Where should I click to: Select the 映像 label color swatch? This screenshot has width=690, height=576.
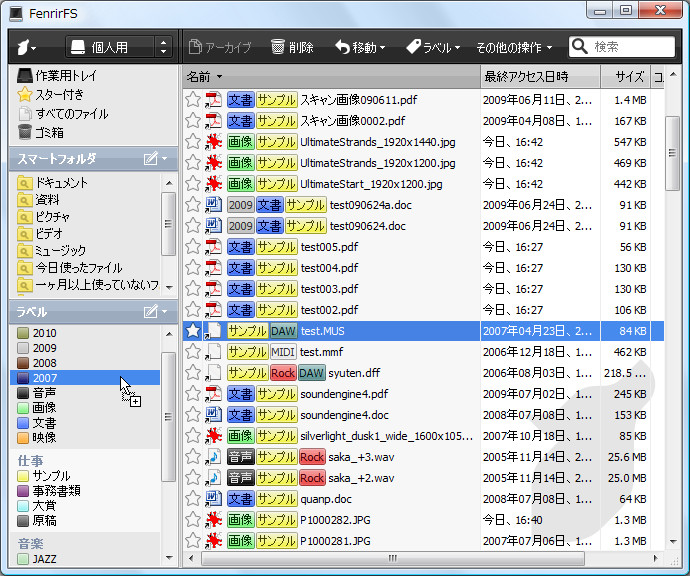(x=23, y=438)
